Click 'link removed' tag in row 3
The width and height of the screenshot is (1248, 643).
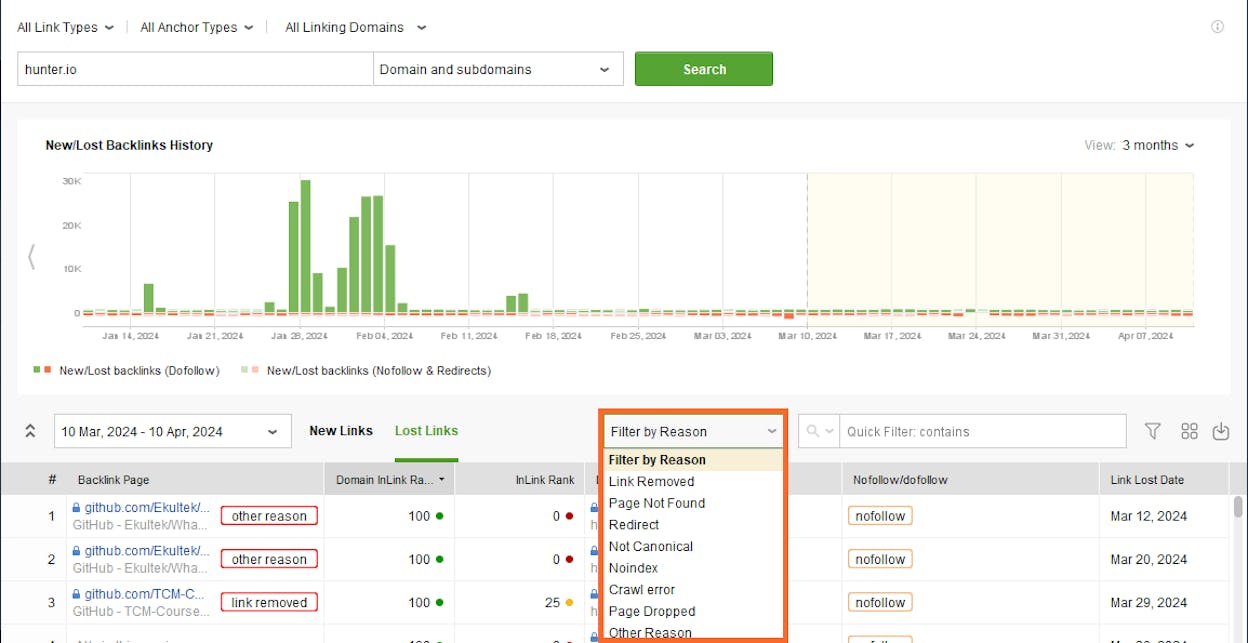pyautogui.click(x=269, y=602)
